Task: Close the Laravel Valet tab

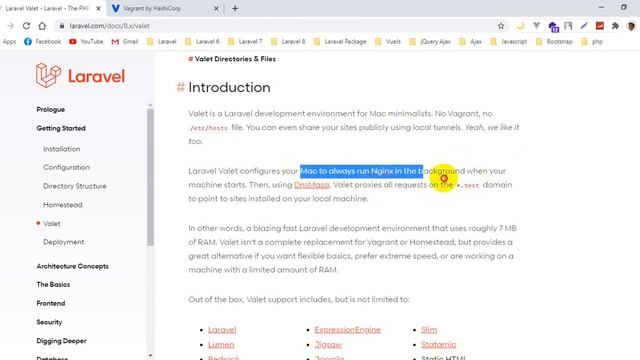Action: (x=98, y=8)
